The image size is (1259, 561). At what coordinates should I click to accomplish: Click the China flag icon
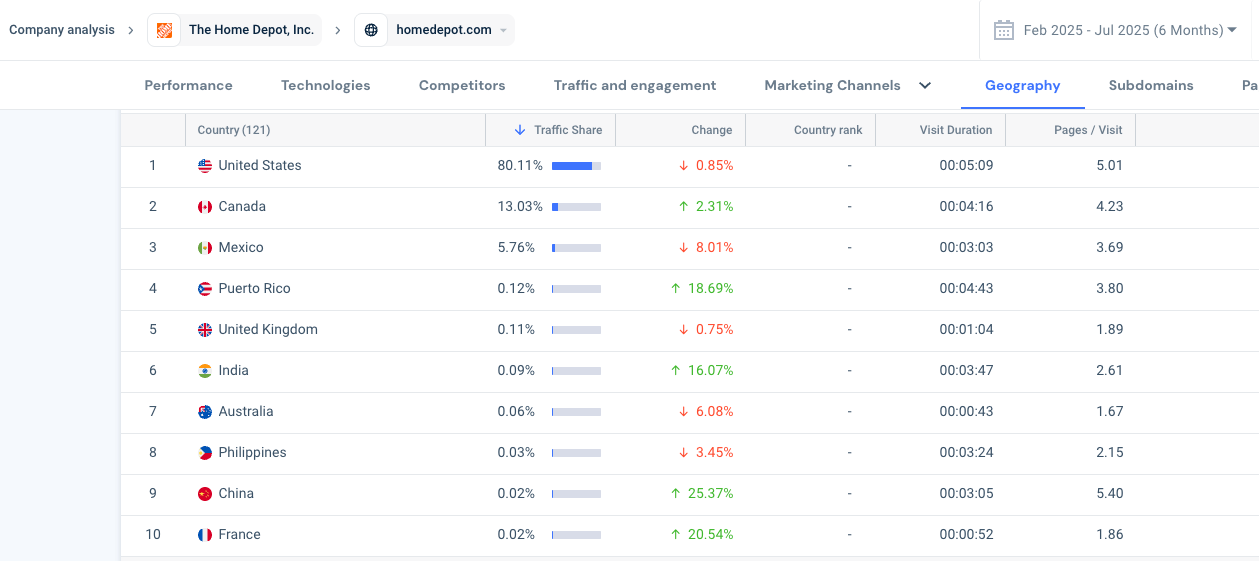(x=205, y=494)
